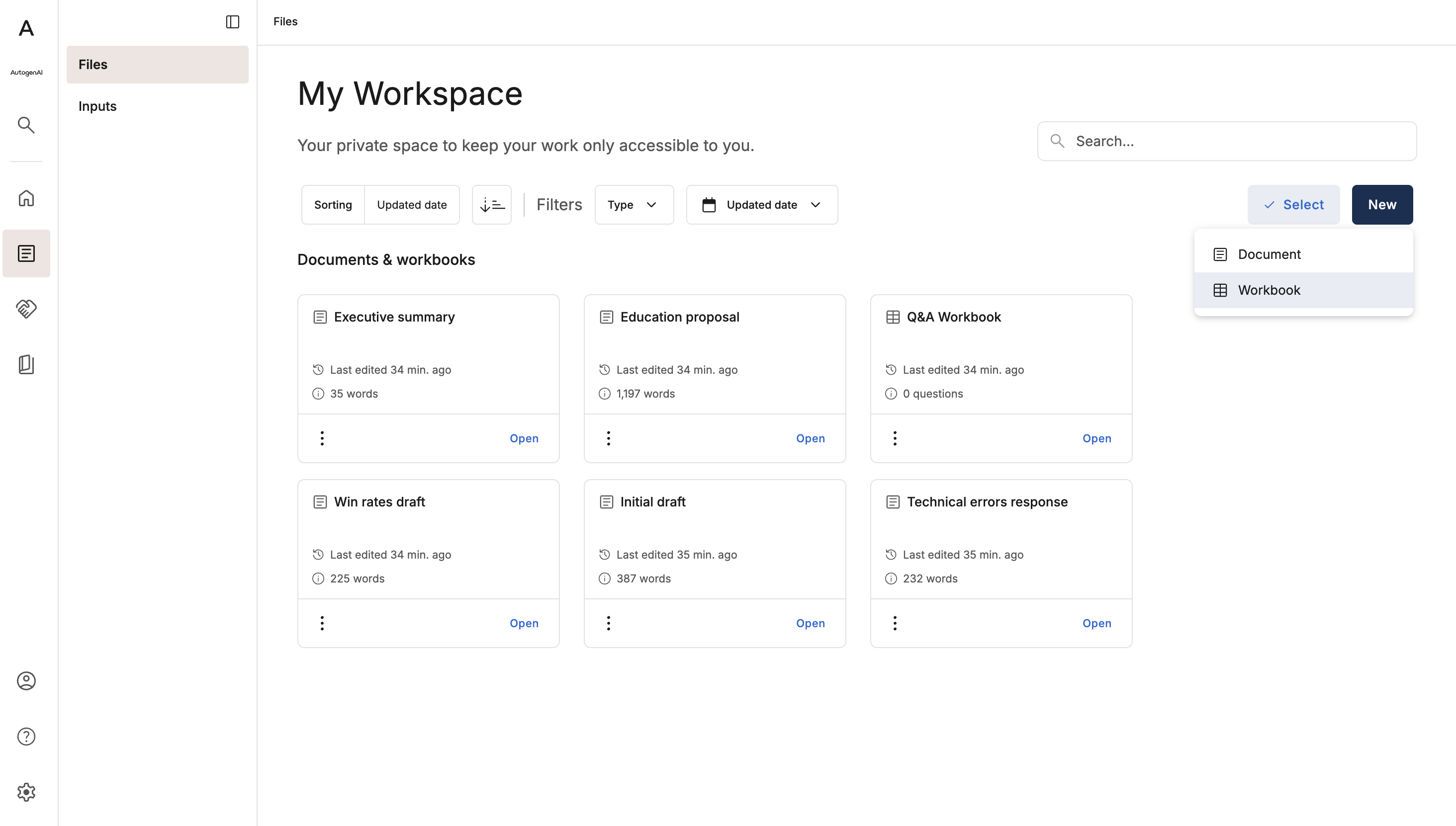Select Files in the side panel

point(157,64)
